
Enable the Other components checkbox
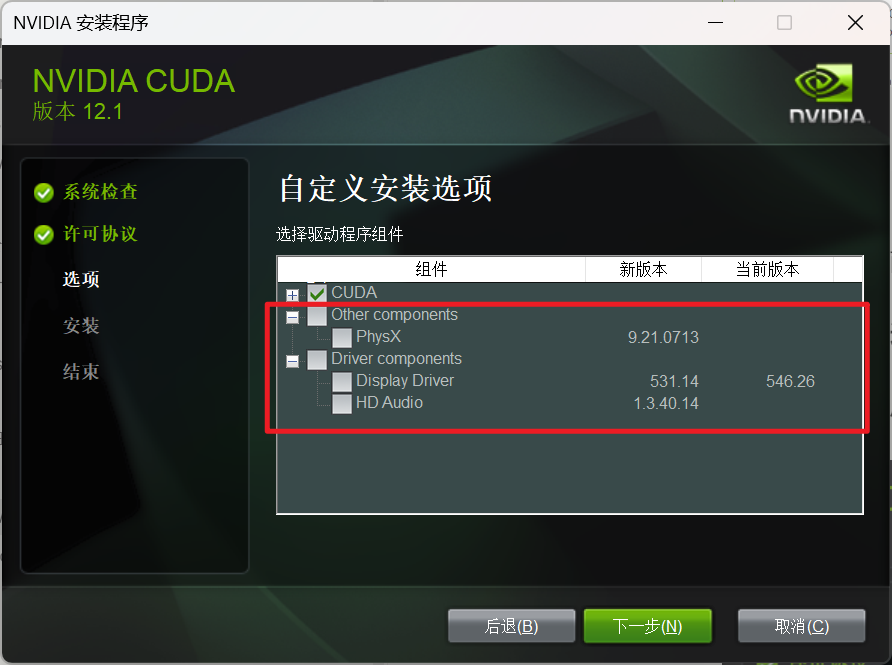pos(317,316)
